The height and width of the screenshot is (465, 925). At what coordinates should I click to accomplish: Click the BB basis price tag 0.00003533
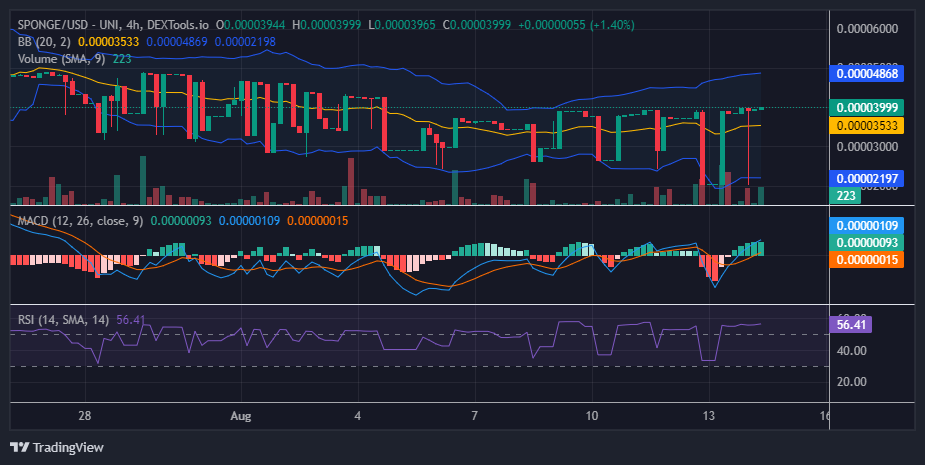[867, 125]
